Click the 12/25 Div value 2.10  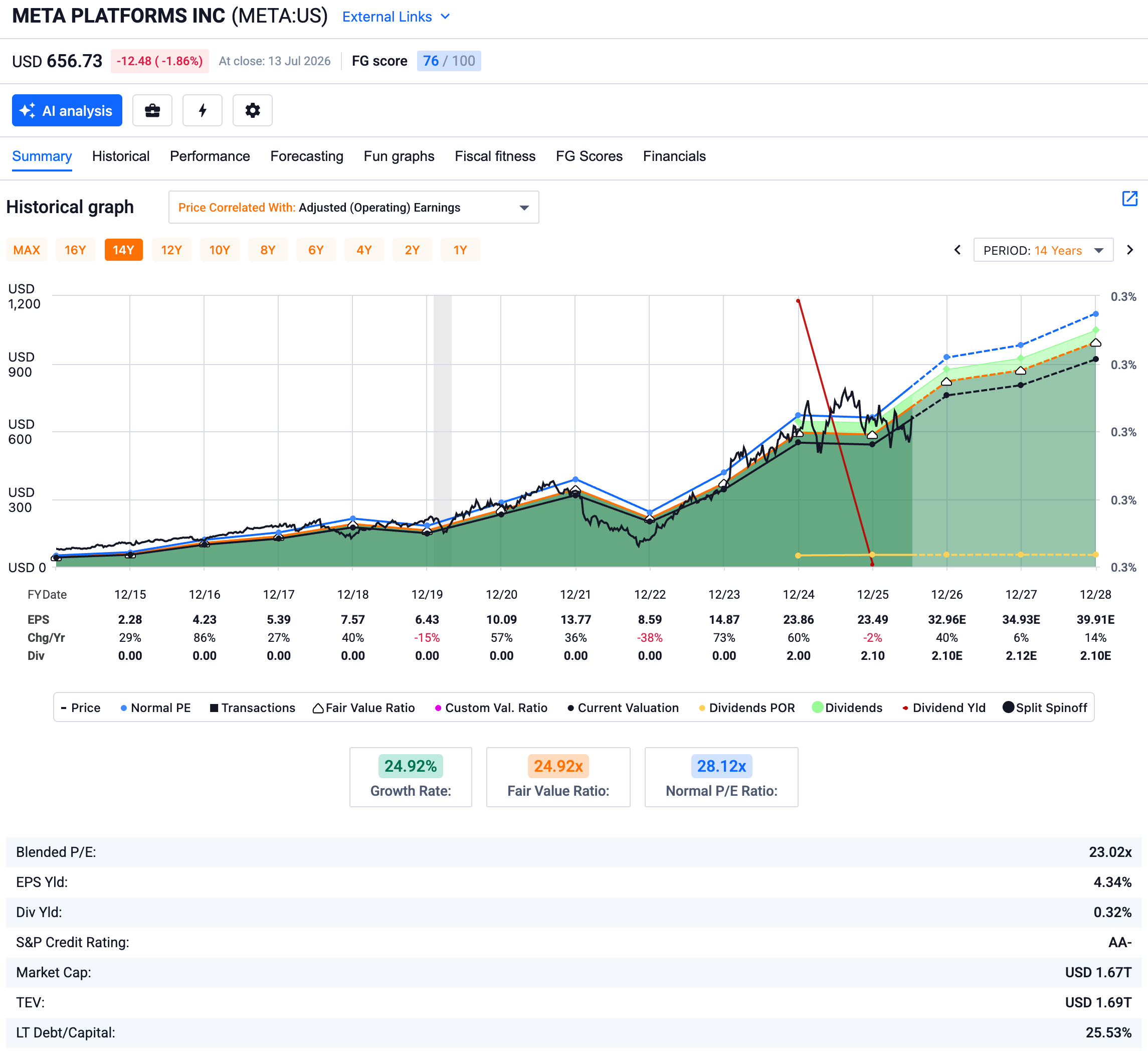873,656
